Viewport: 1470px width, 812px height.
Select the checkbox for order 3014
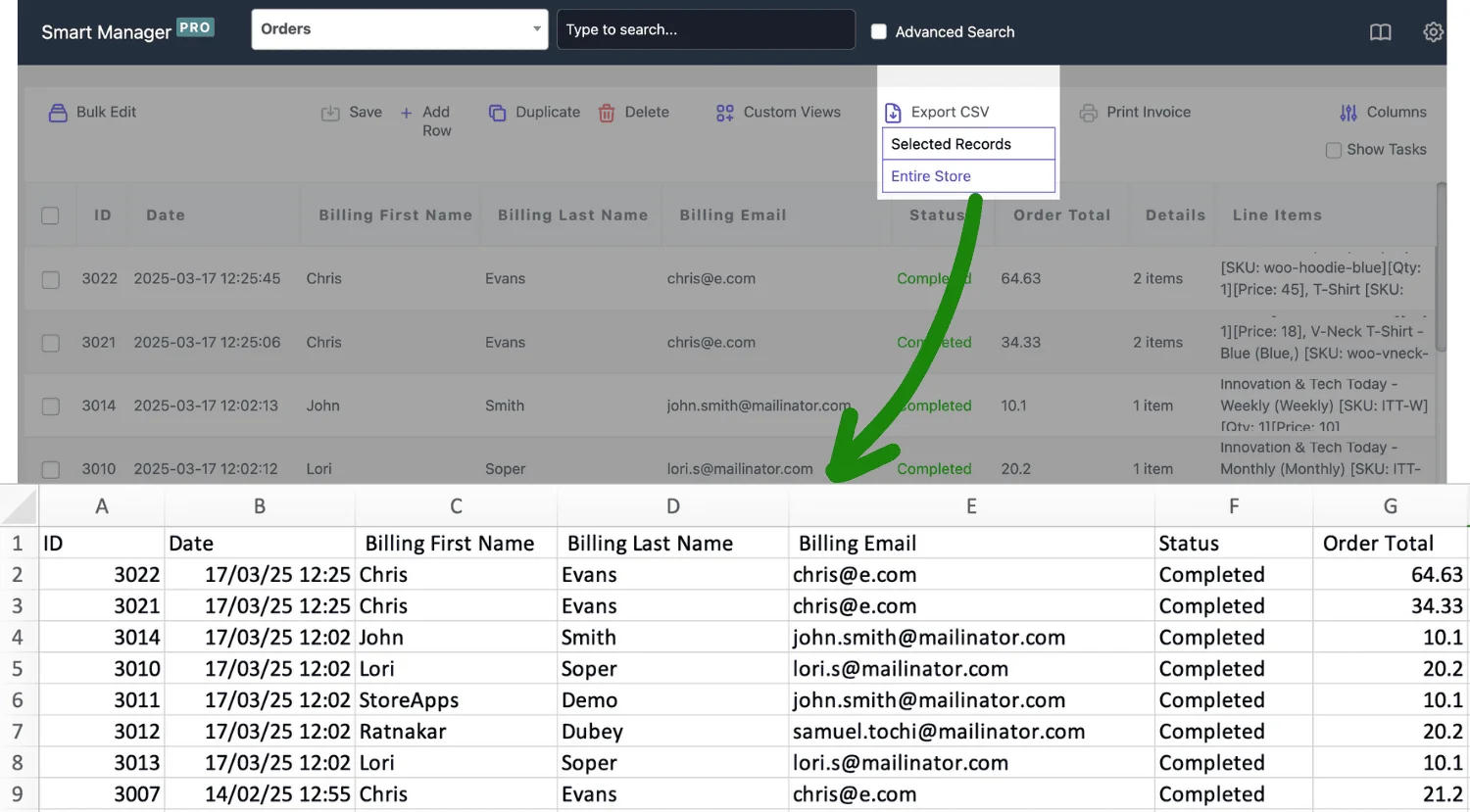[51, 406]
